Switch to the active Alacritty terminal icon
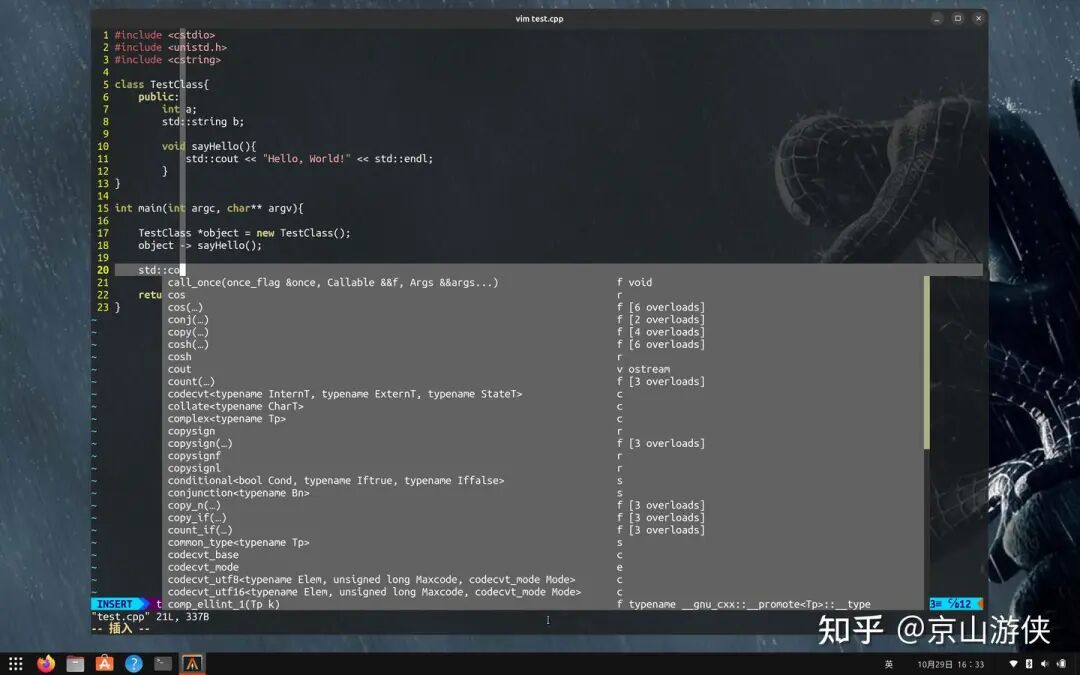The image size is (1080, 675). pyautogui.click(x=192, y=664)
